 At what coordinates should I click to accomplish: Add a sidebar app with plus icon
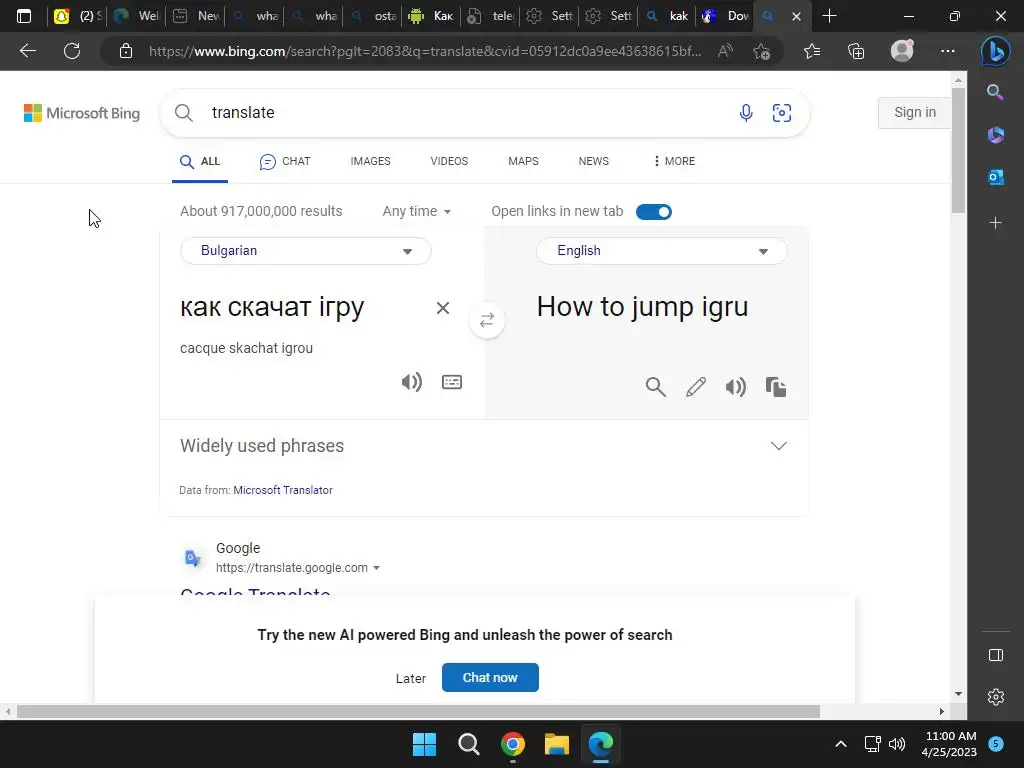click(995, 223)
